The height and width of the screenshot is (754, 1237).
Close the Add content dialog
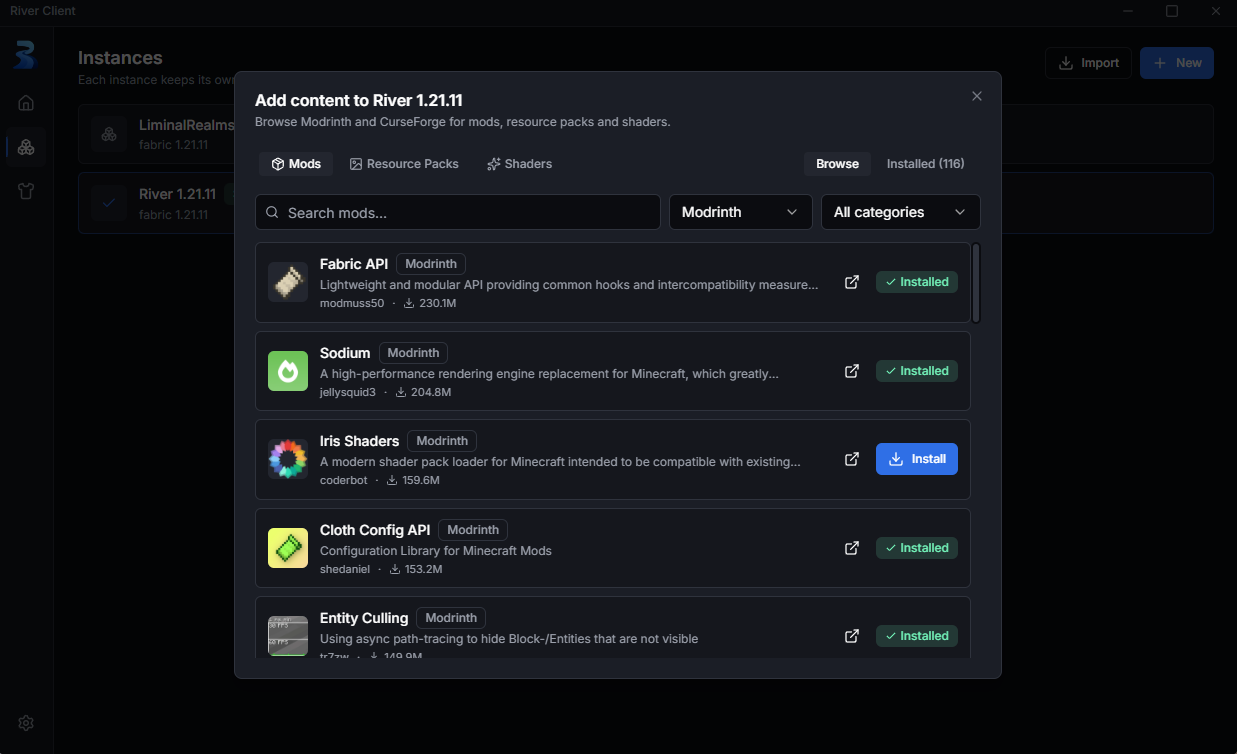pyautogui.click(x=977, y=96)
